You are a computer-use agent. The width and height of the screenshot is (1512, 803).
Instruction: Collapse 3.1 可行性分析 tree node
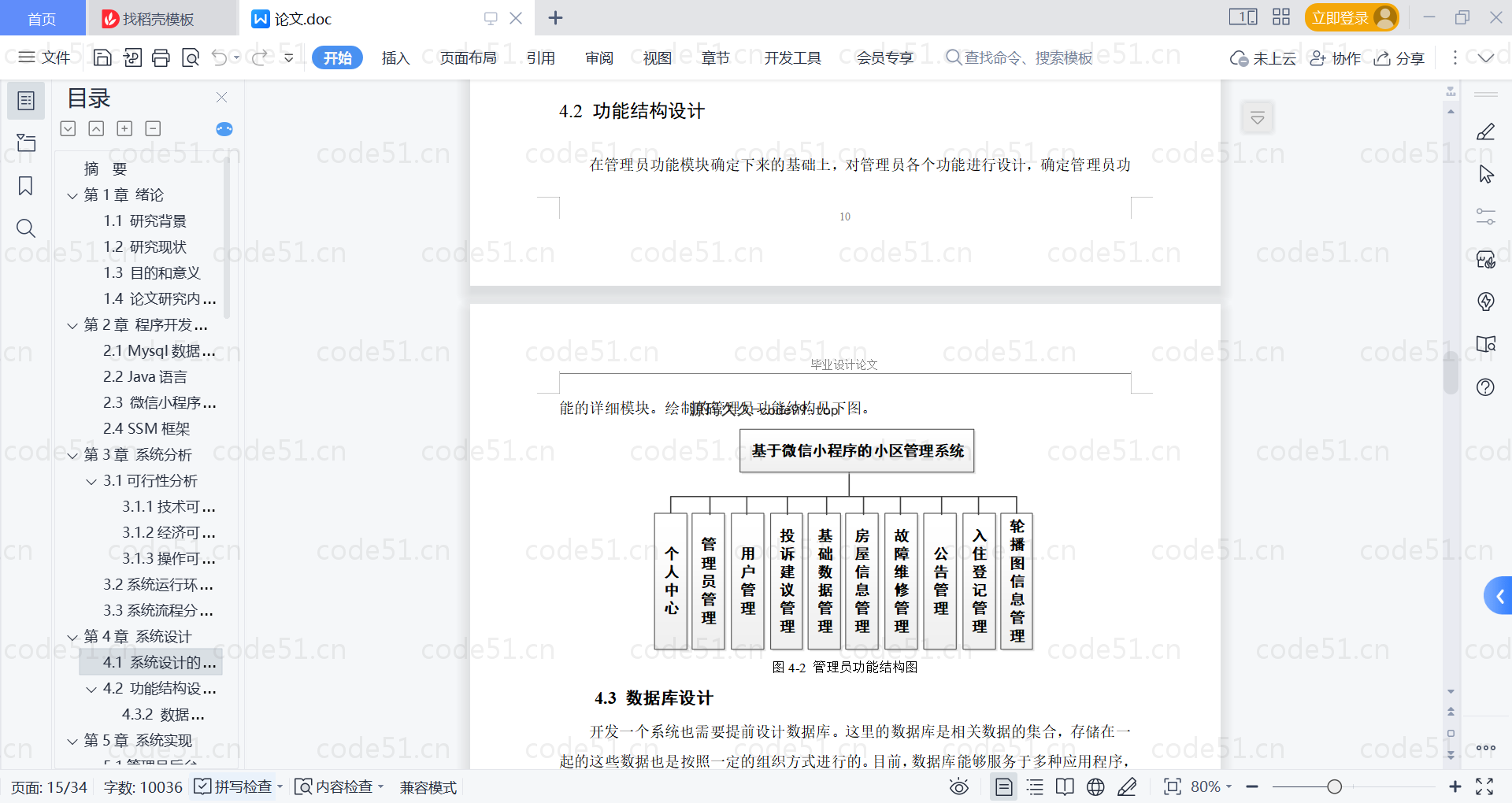pyautogui.click(x=91, y=481)
